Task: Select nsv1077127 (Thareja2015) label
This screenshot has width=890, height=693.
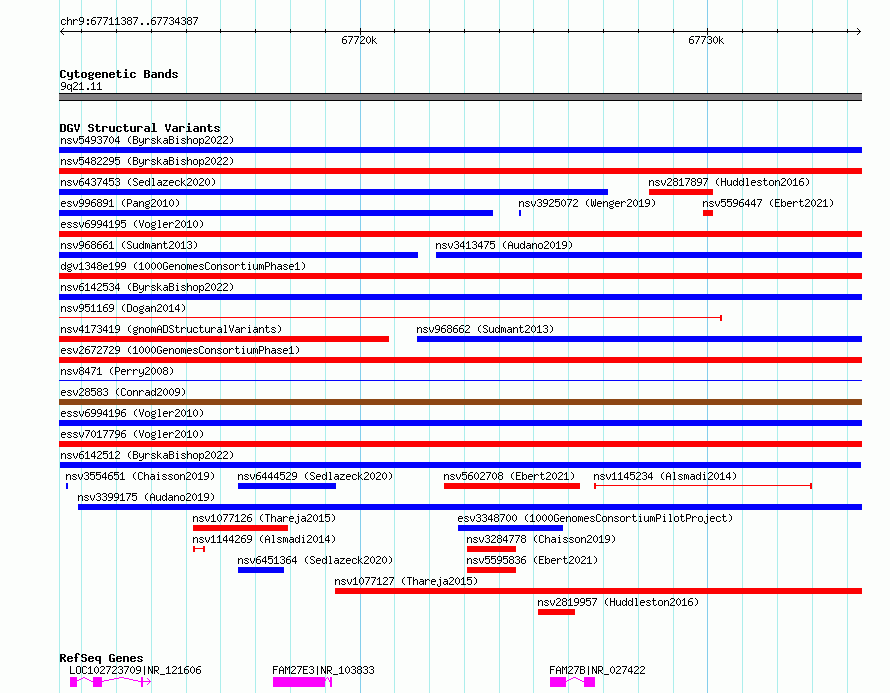Action: point(406,581)
